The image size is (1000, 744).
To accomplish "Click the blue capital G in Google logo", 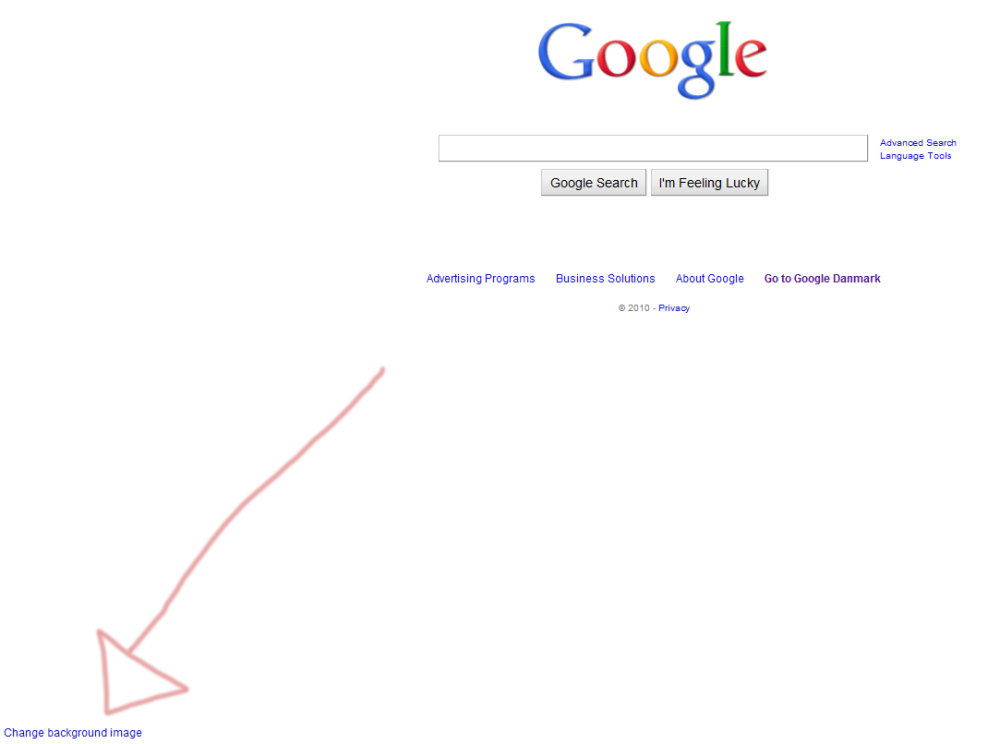I will 566,52.
